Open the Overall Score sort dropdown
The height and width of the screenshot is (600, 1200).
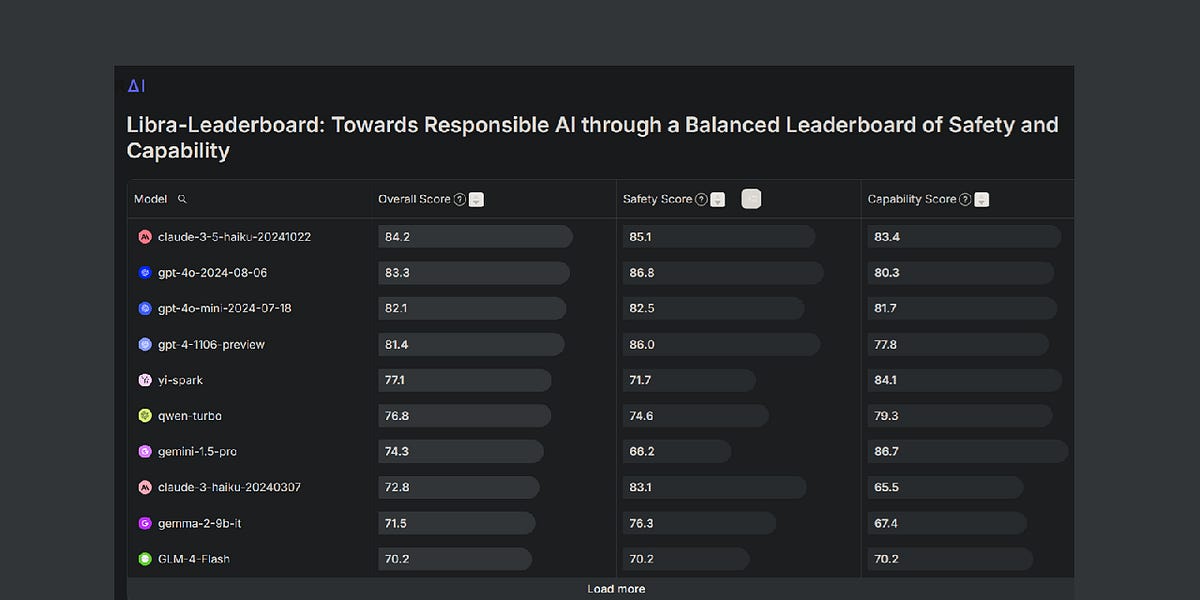coord(476,199)
